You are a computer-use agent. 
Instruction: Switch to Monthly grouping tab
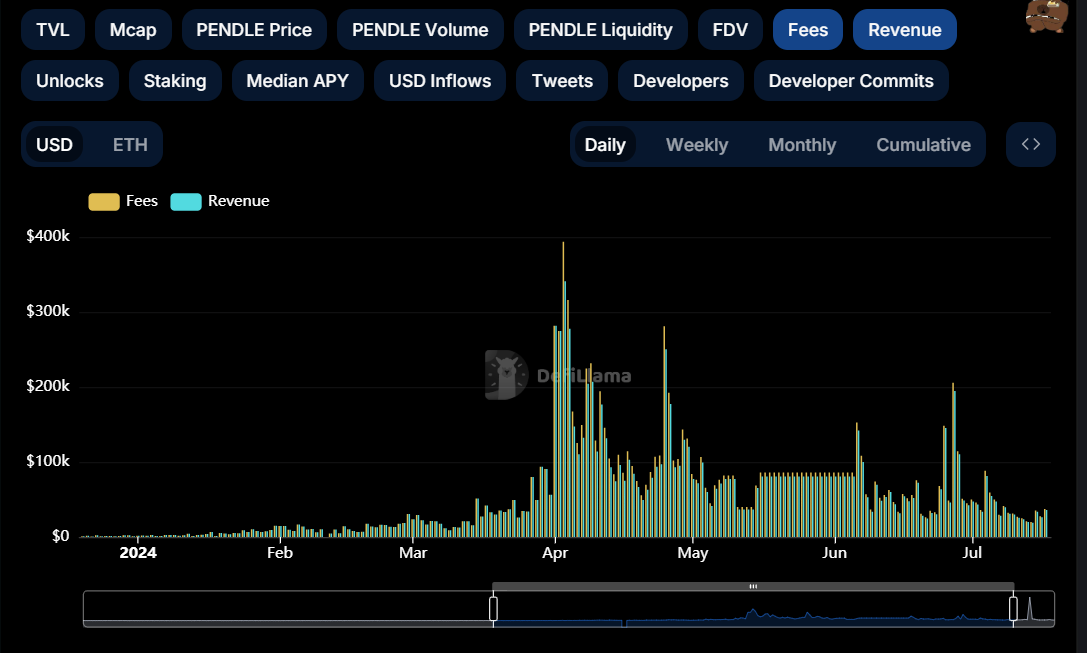tap(801, 145)
